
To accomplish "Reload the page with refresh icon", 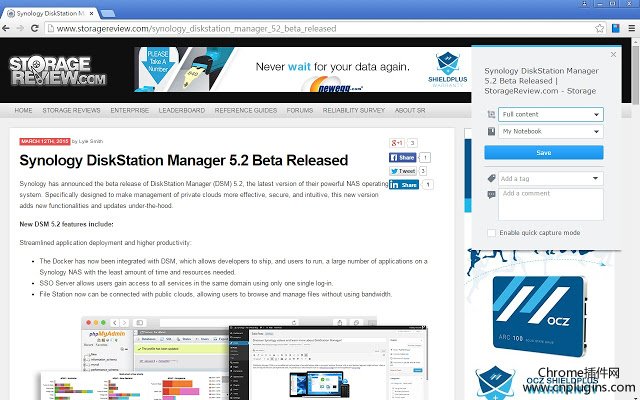I will (x=35, y=28).
